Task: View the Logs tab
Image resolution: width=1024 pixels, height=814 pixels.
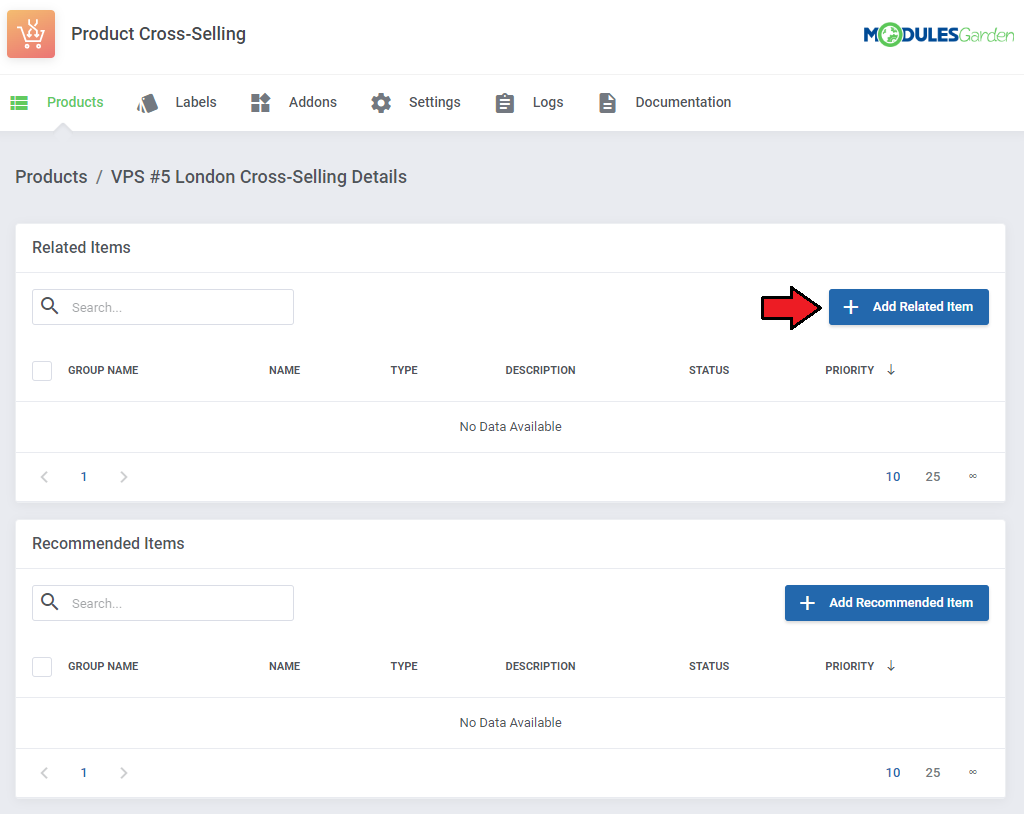Action: 548,102
